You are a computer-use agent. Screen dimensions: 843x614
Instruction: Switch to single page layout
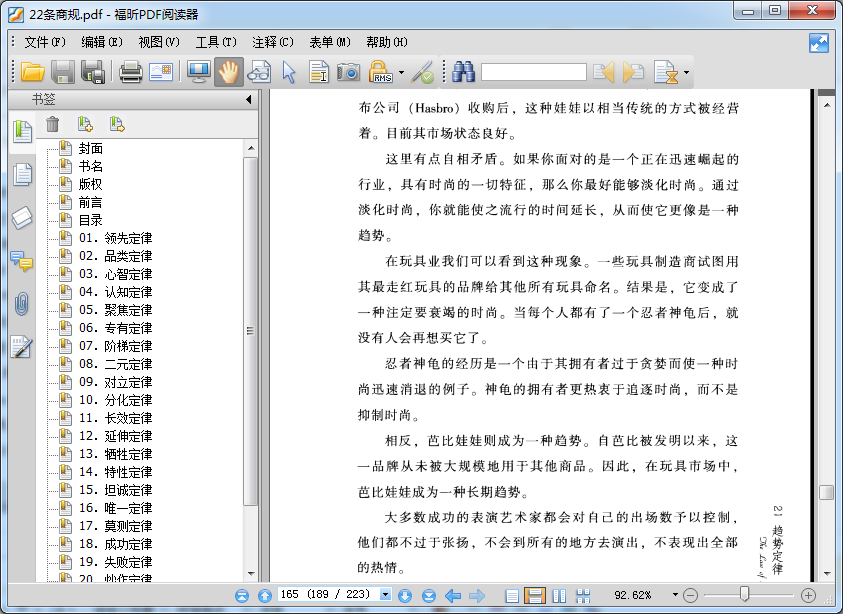coord(512,596)
